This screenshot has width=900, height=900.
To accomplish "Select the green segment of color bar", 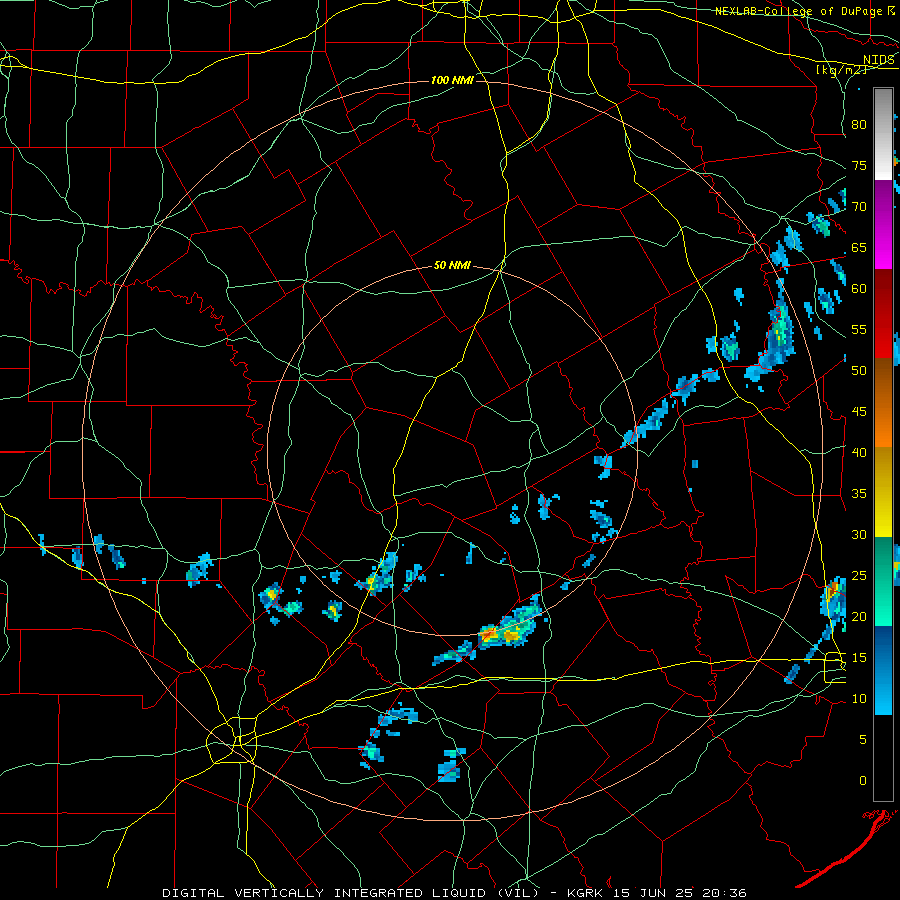I will (883, 581).
